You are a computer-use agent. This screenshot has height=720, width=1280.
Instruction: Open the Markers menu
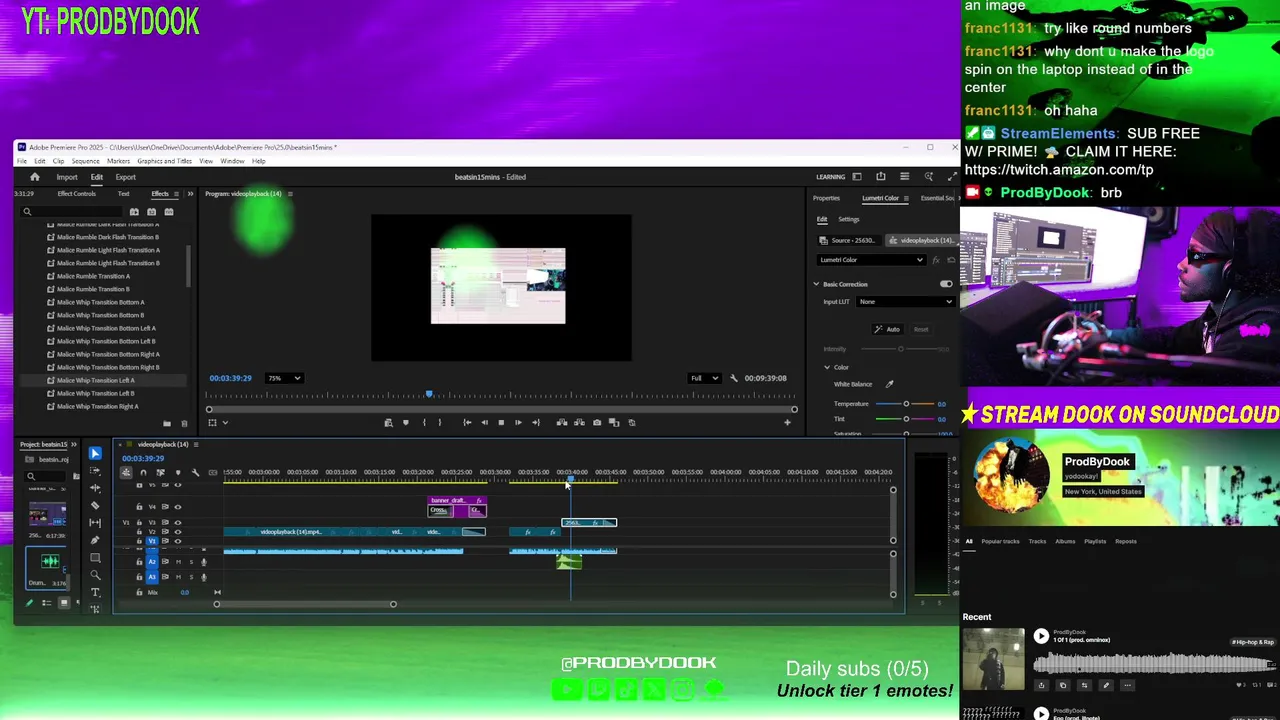click(x=118, y=161)
